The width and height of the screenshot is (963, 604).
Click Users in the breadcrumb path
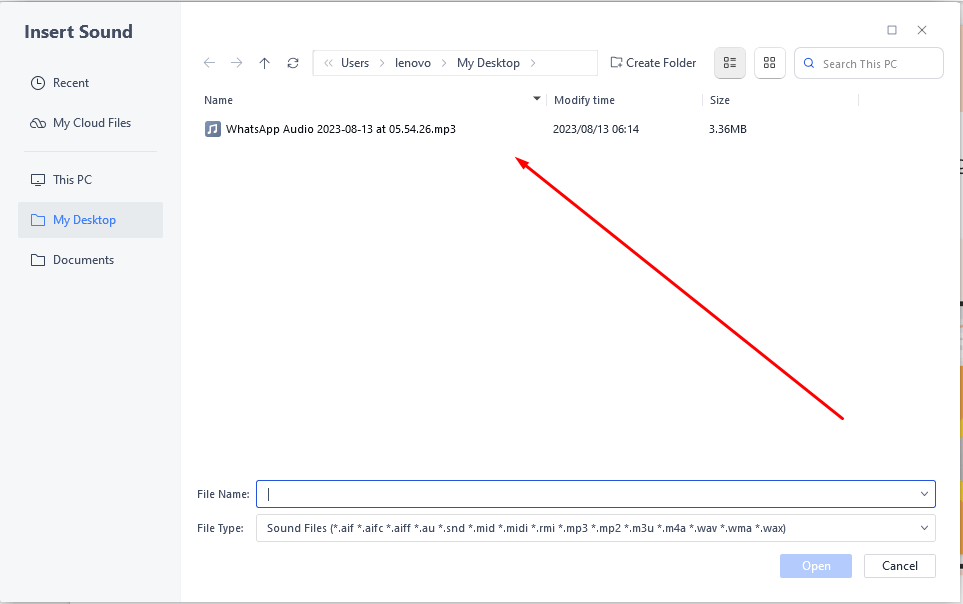pos(354,62)
